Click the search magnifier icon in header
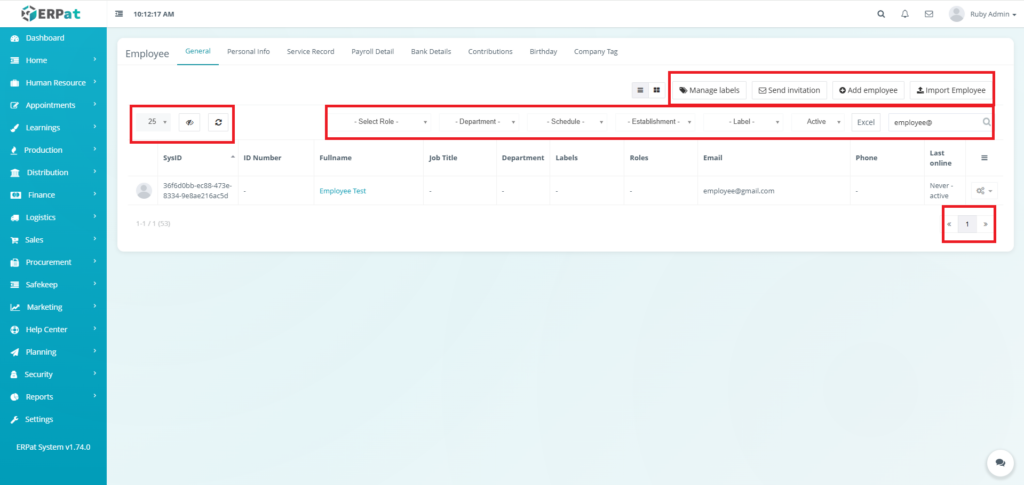 [880, 15]
